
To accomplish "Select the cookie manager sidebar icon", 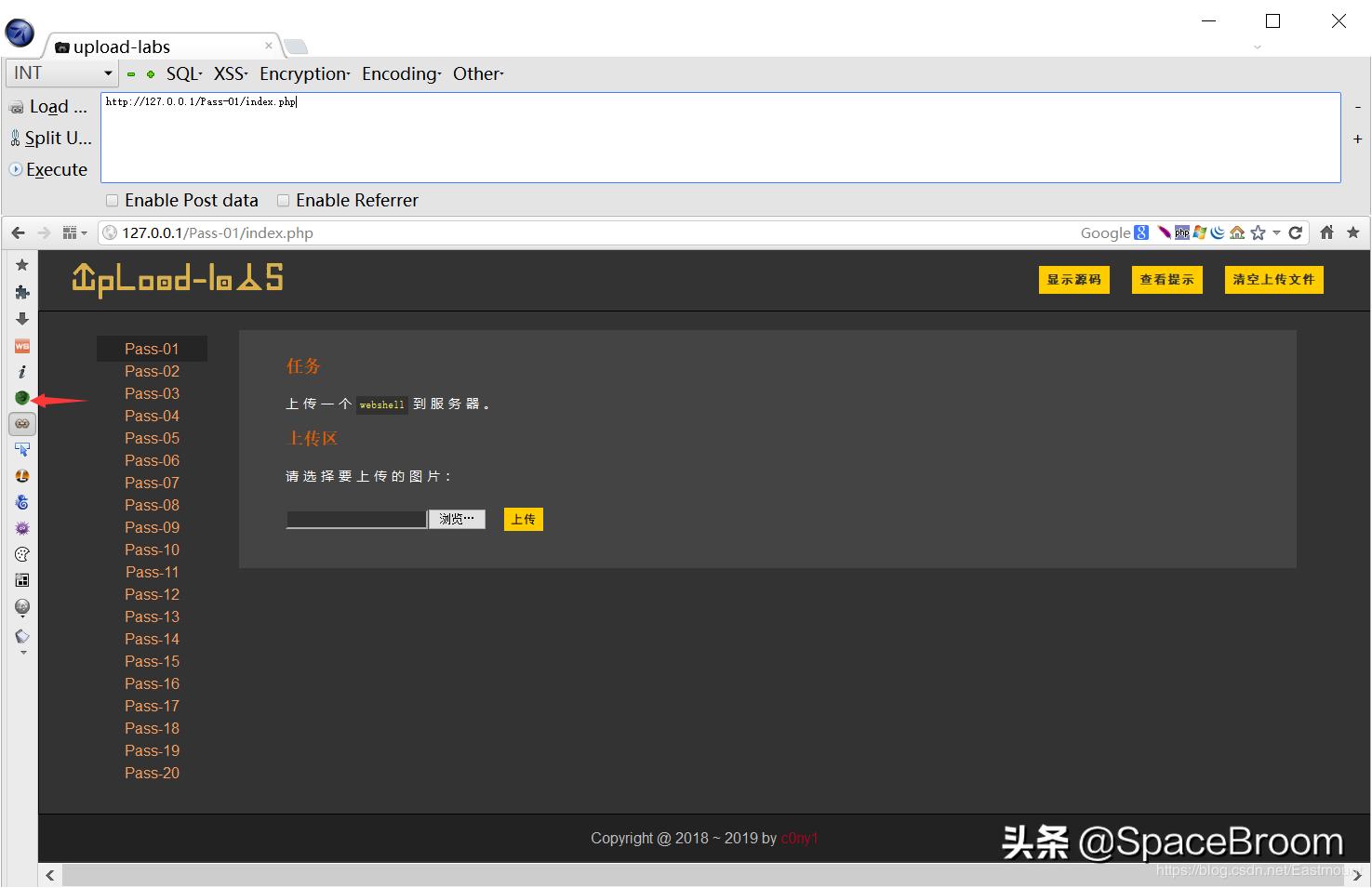I will (21, 553).
